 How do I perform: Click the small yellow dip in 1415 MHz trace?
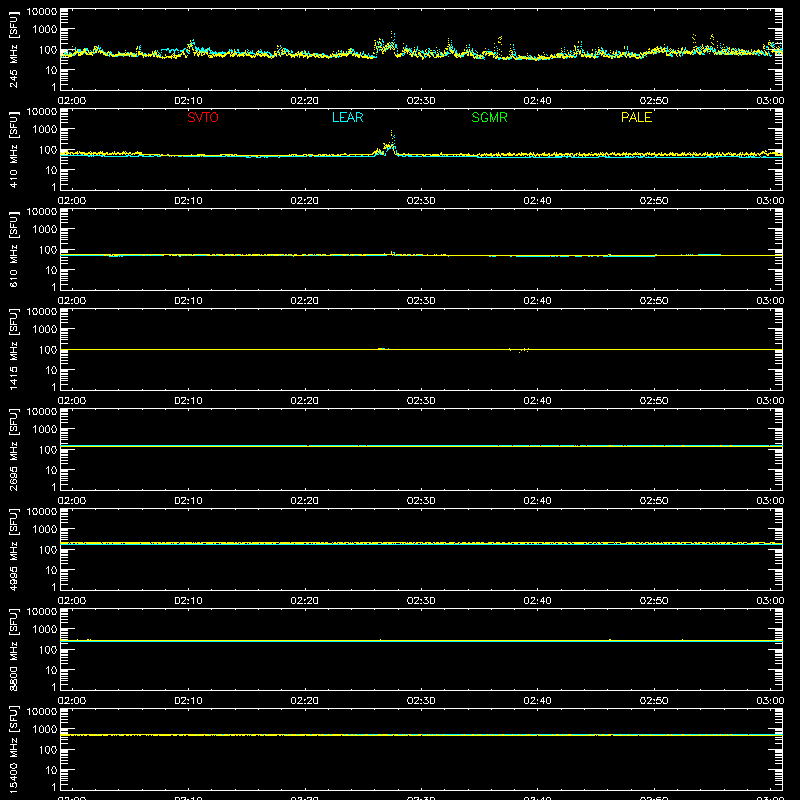[x=520, y=351]
